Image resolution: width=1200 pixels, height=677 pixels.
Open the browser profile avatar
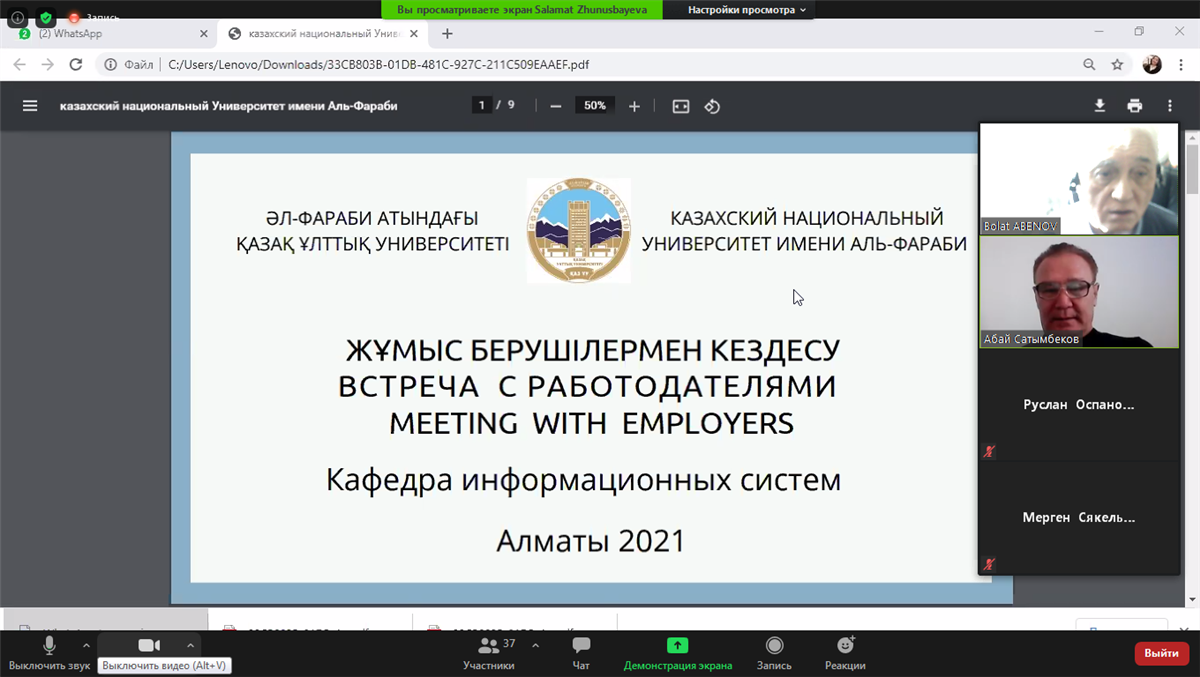coord(1152,64)
